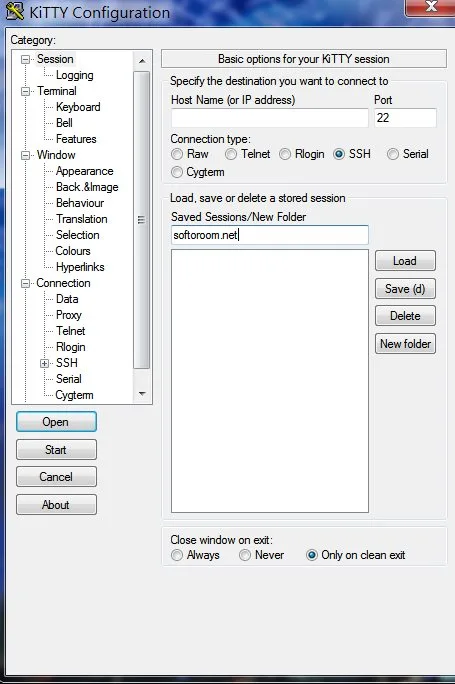Open the Connection category
The height and width of the screenshot is (684, 455).
[x=63, y=283]
